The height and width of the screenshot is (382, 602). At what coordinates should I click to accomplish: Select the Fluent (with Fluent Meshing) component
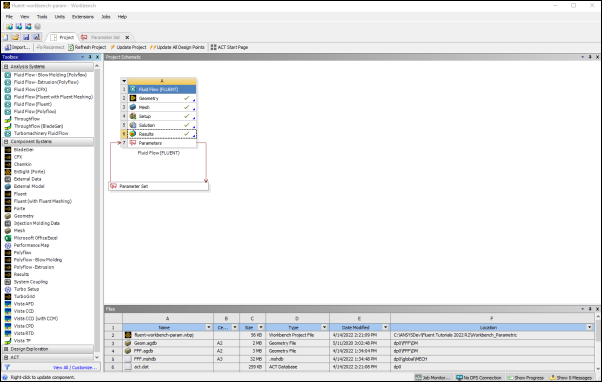[43, 201]
